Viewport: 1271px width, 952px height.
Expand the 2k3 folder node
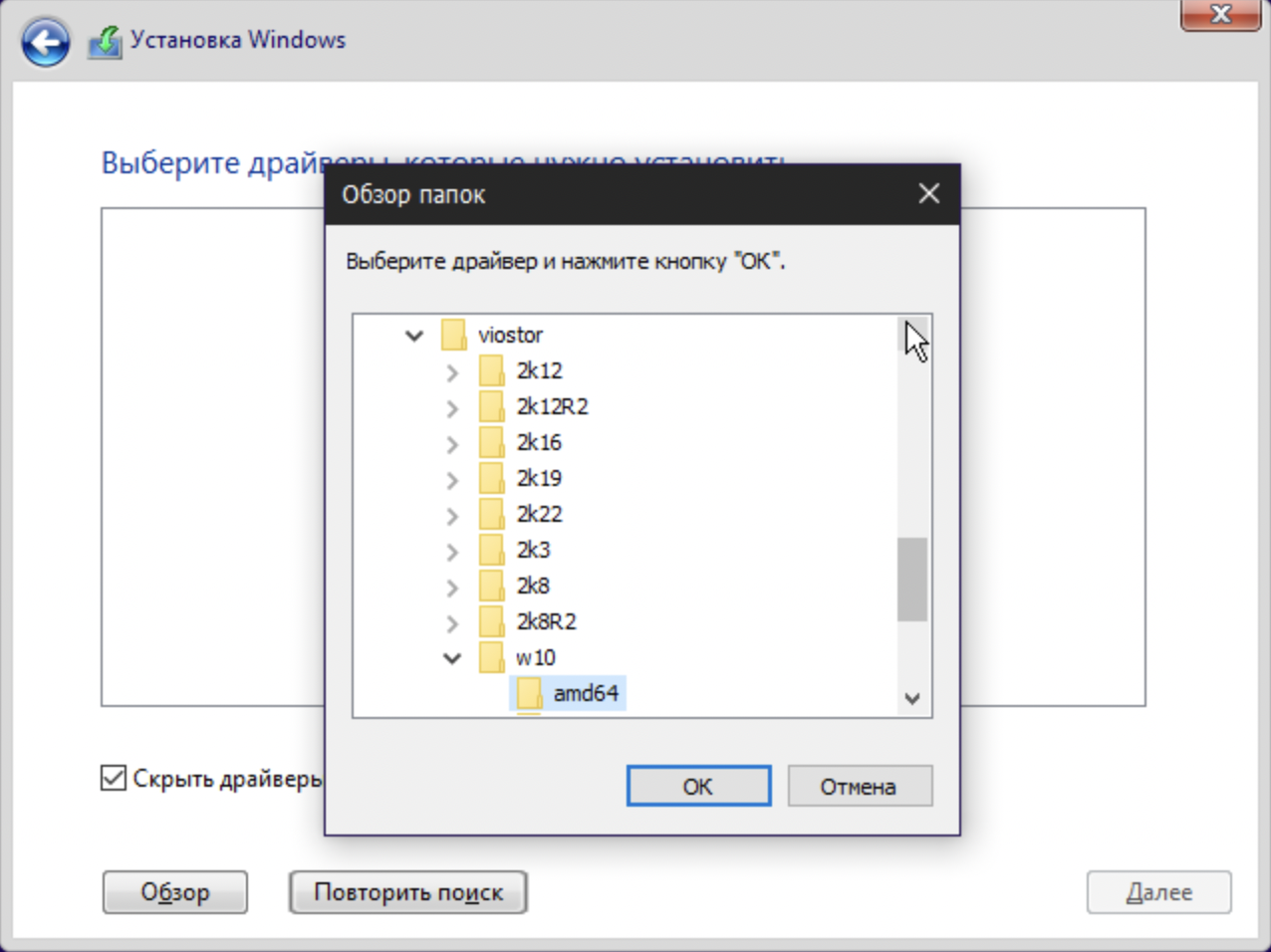(x=452, y=552)
